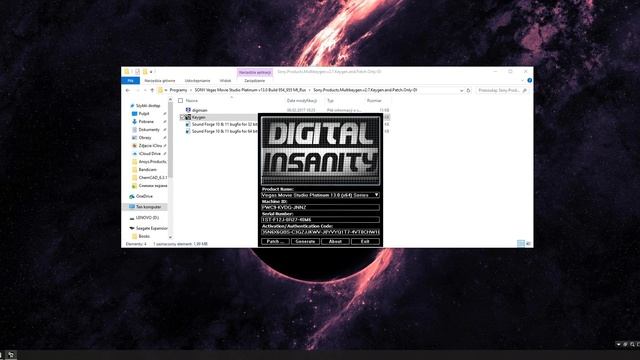
Task: Open the Product Name dropdown in keygen
Action: [376, 195]
